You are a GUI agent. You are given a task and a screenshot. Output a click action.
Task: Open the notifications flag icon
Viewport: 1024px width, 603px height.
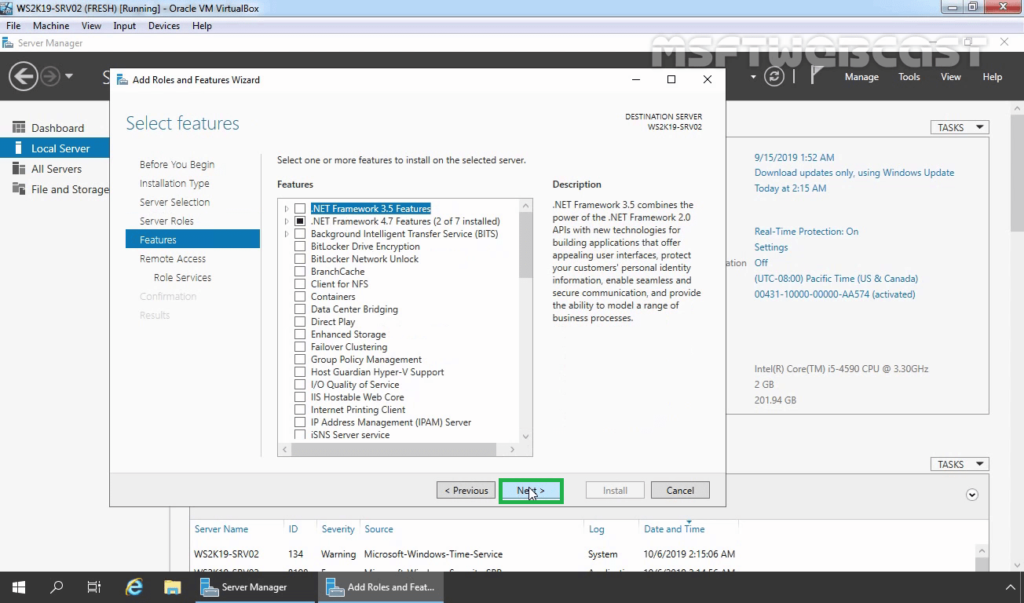816,76
